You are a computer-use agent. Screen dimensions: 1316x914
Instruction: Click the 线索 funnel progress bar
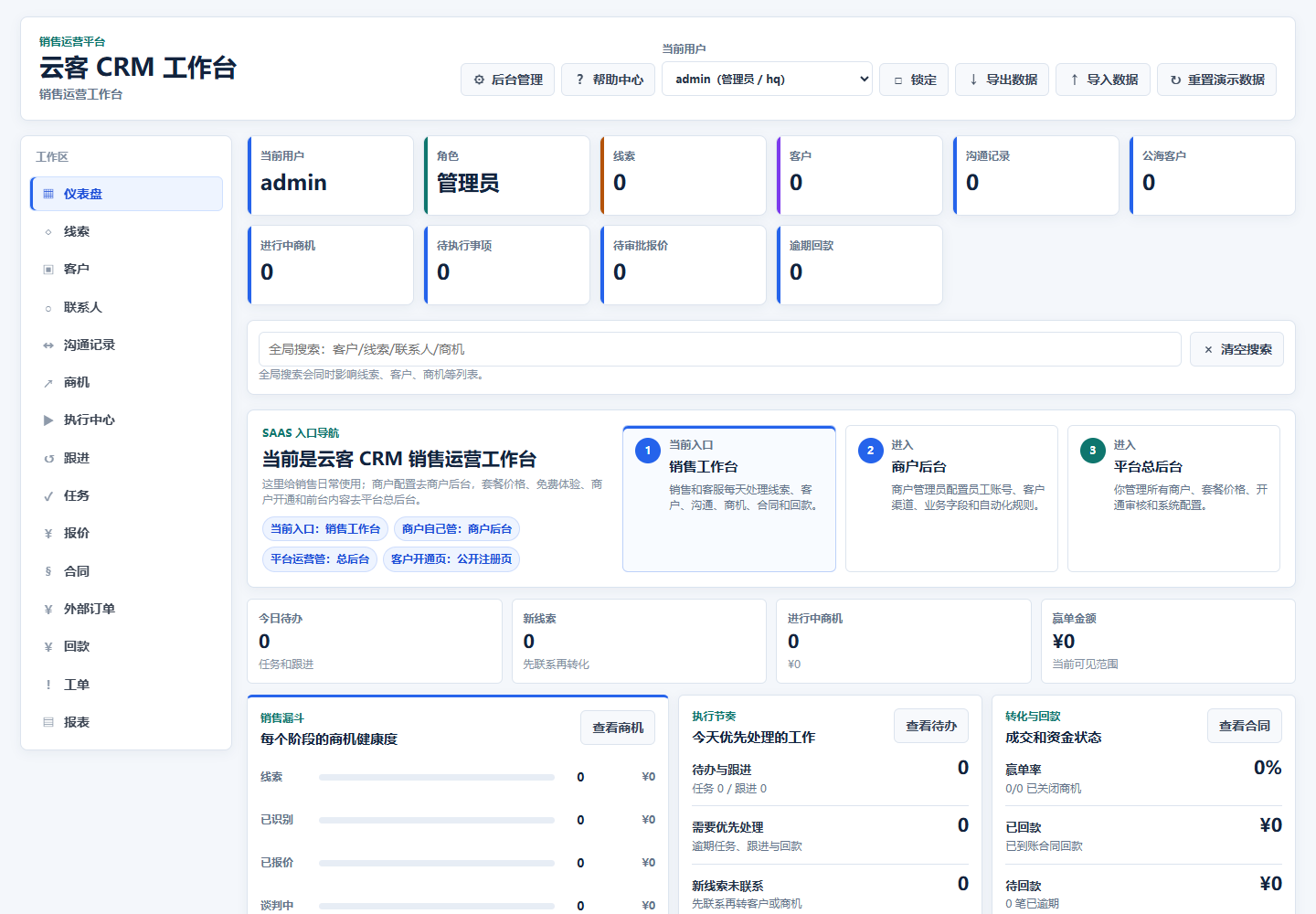coord(437,777)
